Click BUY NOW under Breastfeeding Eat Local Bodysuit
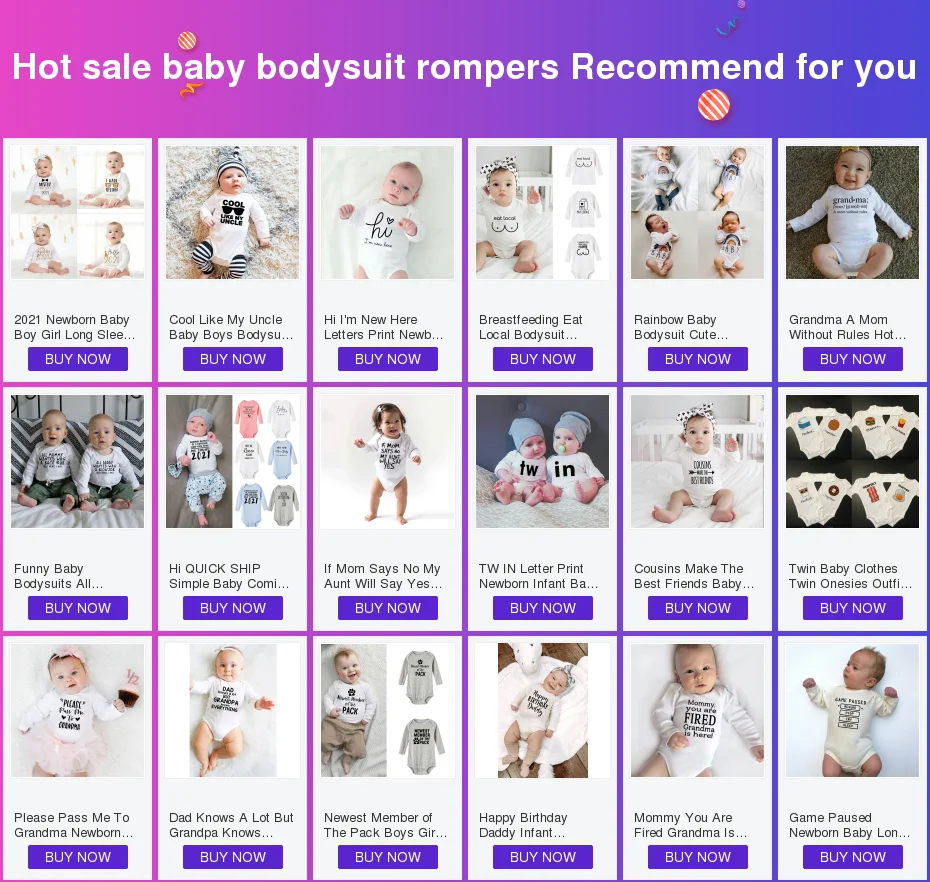930x882 pixels. pyautogui.click(x=543, y=359)
